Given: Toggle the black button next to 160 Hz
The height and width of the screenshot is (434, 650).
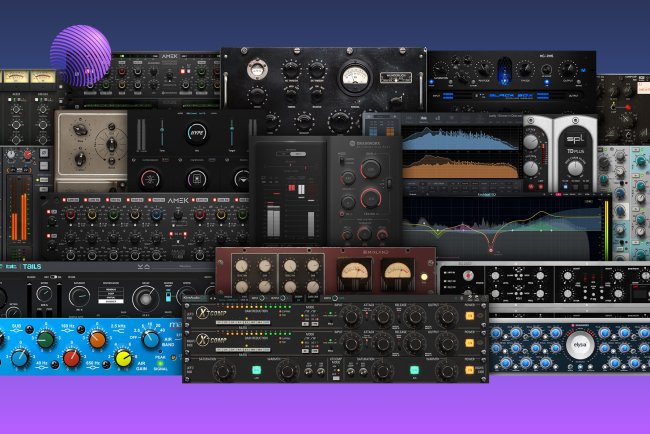Looking at the screenshot, I should tap(81, 330).
